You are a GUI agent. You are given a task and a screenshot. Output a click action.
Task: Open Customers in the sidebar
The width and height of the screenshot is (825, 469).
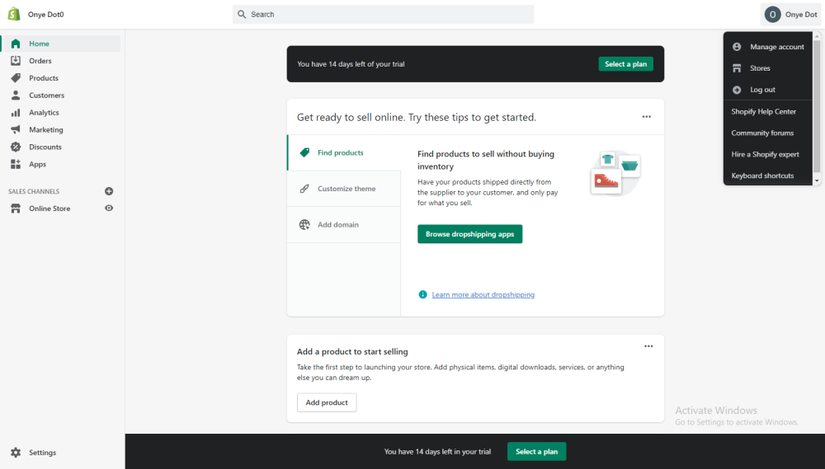point(62,95)
